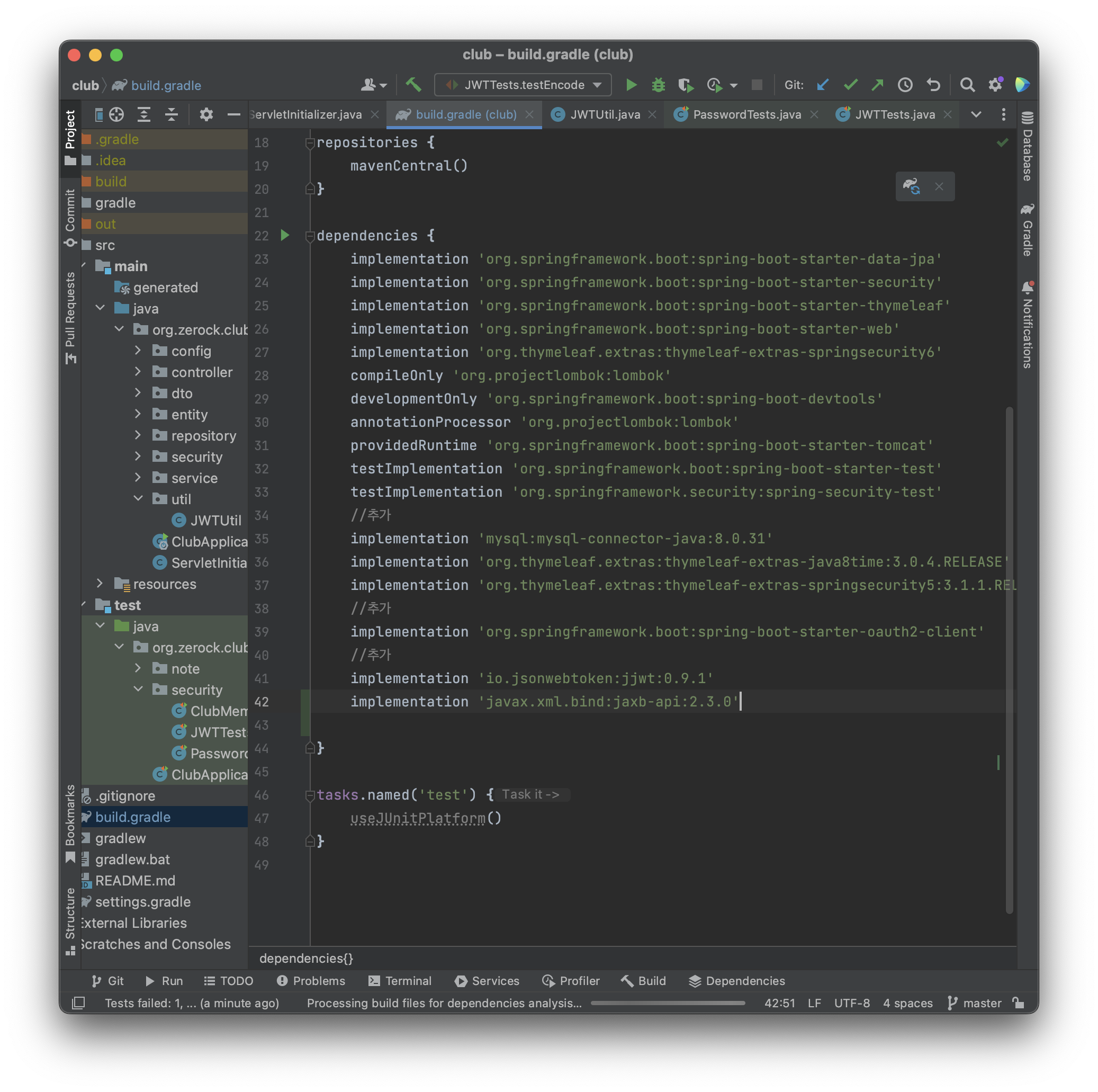Open the Terminal tool tab
This screenshot has width=1098, height=1092.
(400, 981)
